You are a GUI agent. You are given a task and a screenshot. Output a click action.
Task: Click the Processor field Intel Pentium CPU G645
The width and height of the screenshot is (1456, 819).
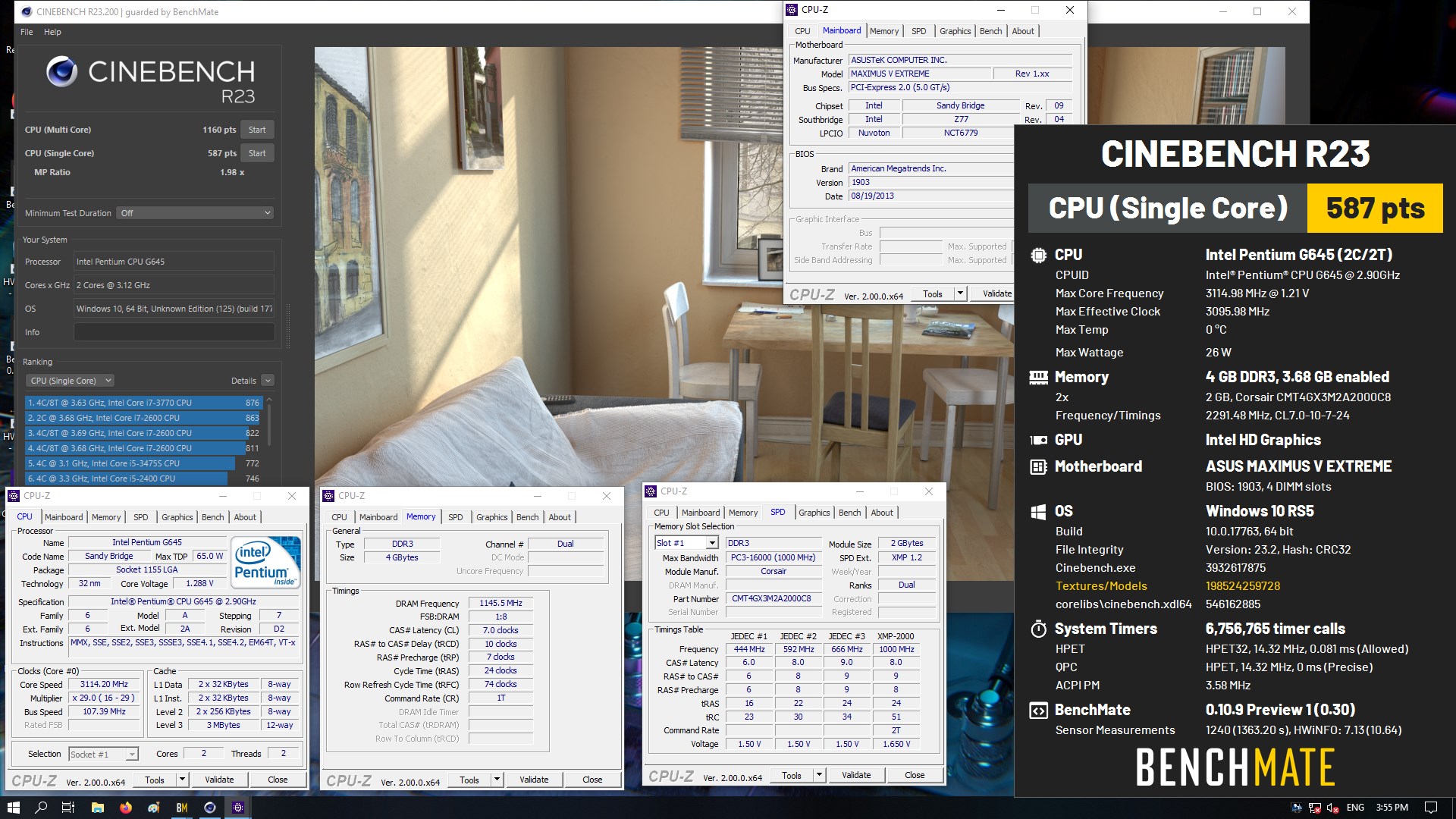click(x=174, y=262)
